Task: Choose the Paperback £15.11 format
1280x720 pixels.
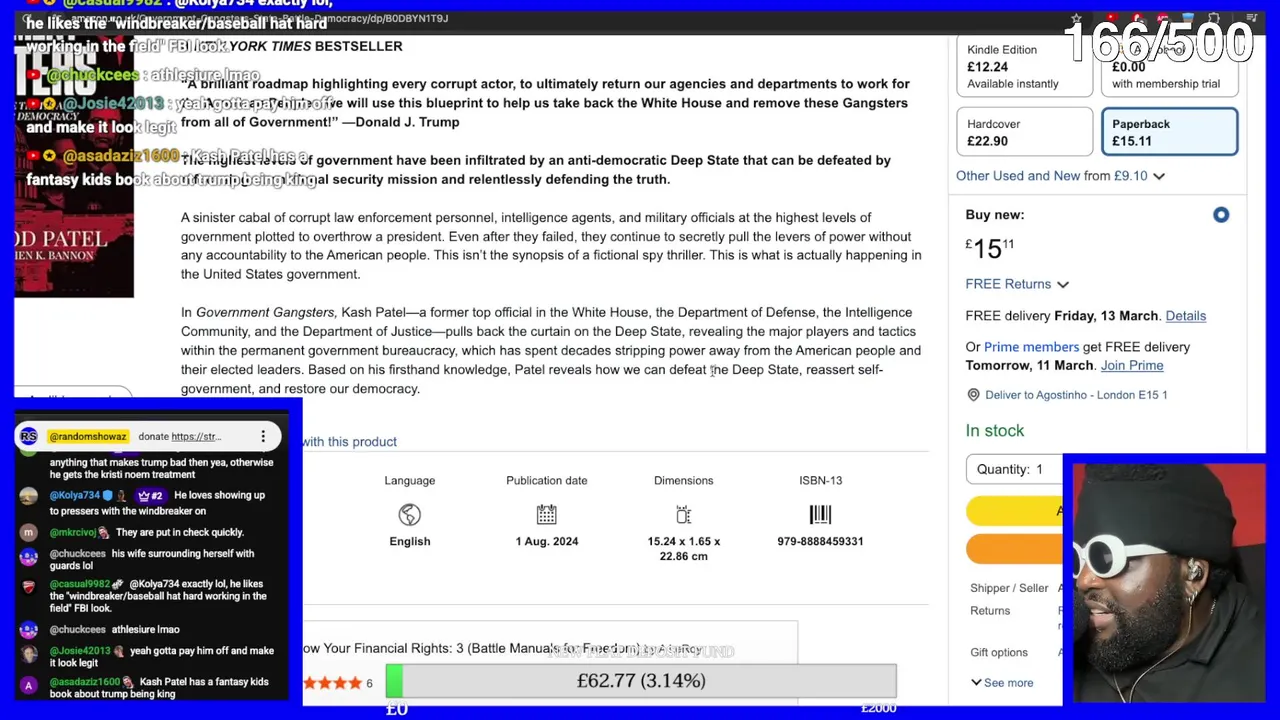Action: click(x=1169, y=132)
